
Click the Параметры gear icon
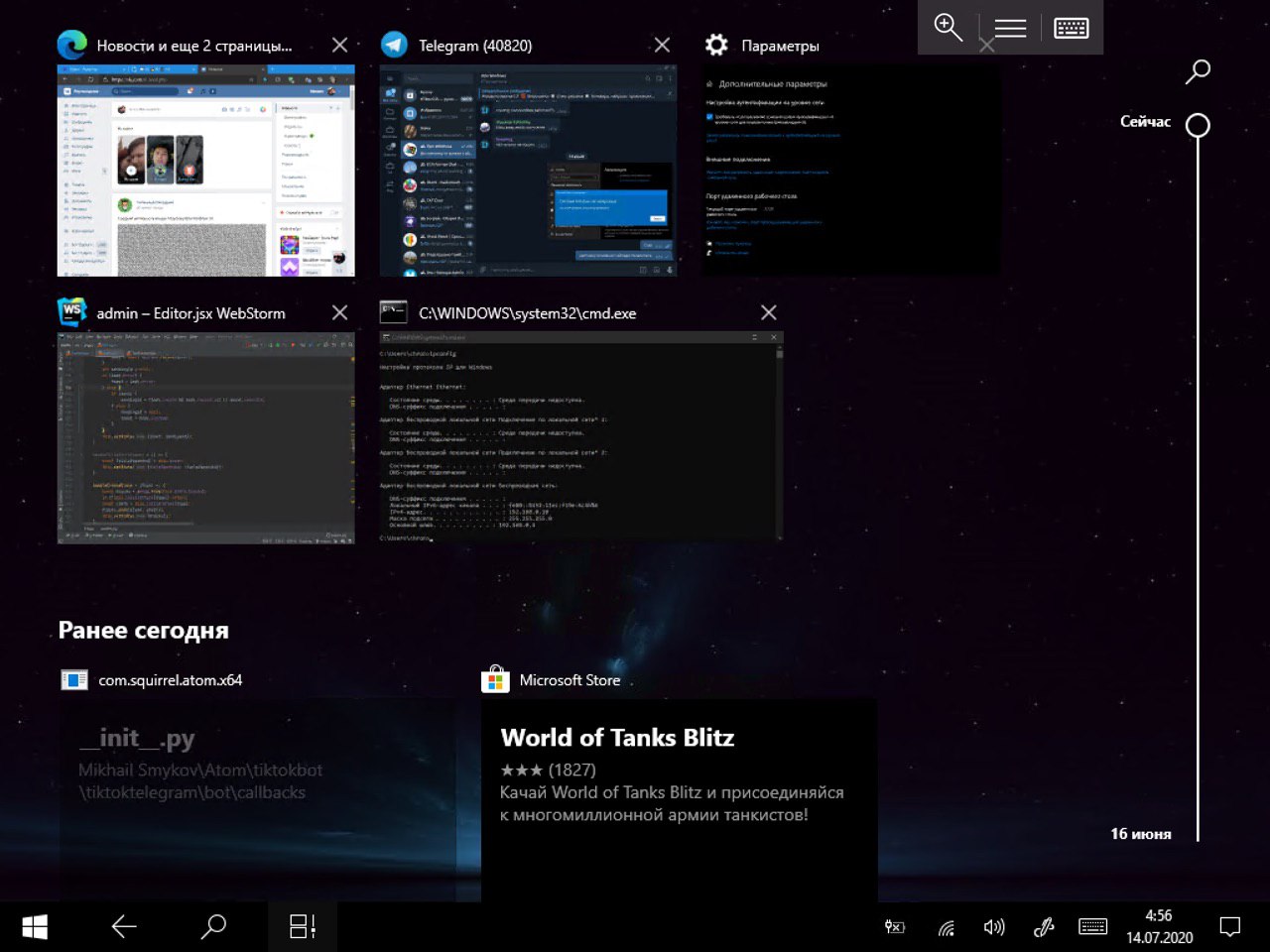click(716, 46)
